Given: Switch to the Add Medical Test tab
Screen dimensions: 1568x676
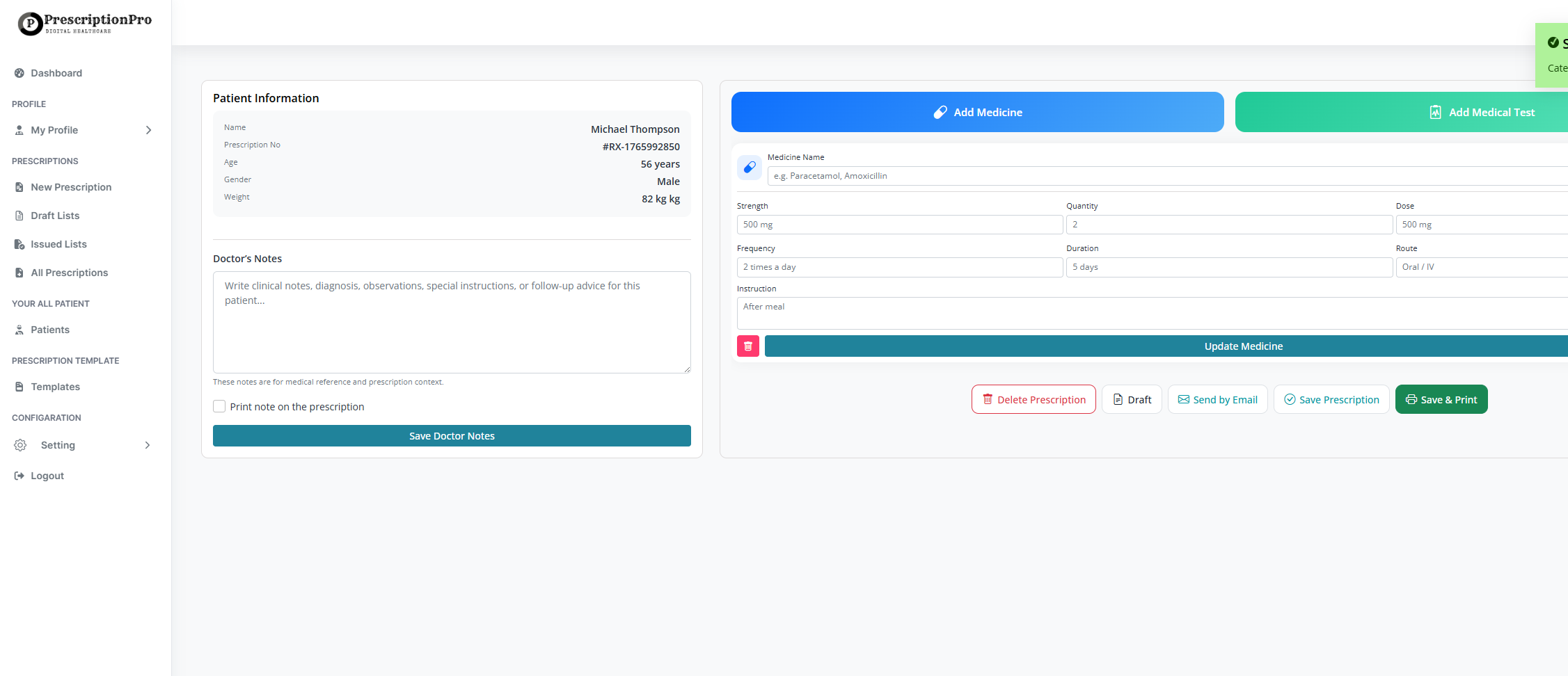Looking at the screenshot, I should pos(1482,111).
